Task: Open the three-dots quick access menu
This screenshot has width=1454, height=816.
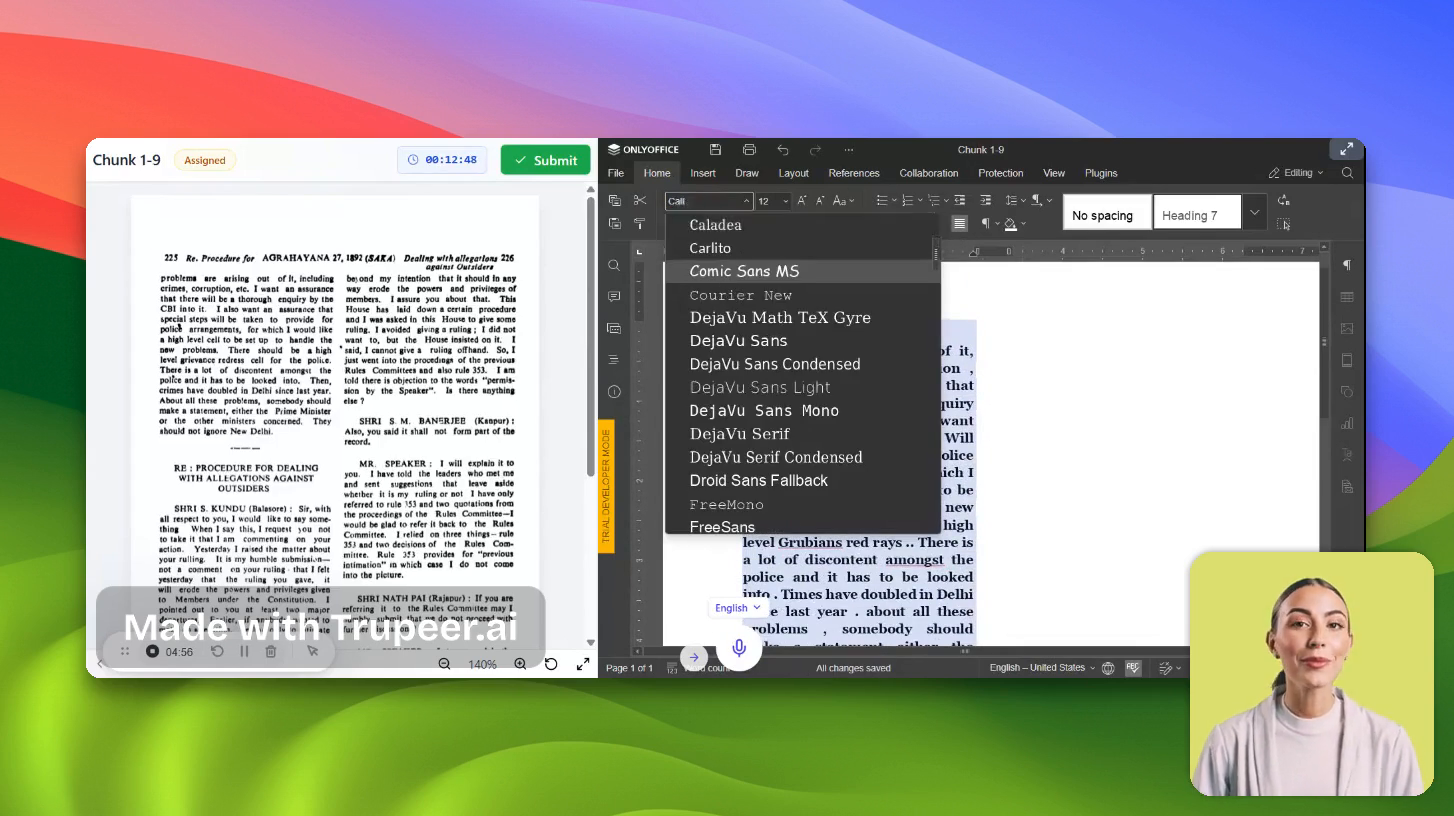Action: [848, 150]
